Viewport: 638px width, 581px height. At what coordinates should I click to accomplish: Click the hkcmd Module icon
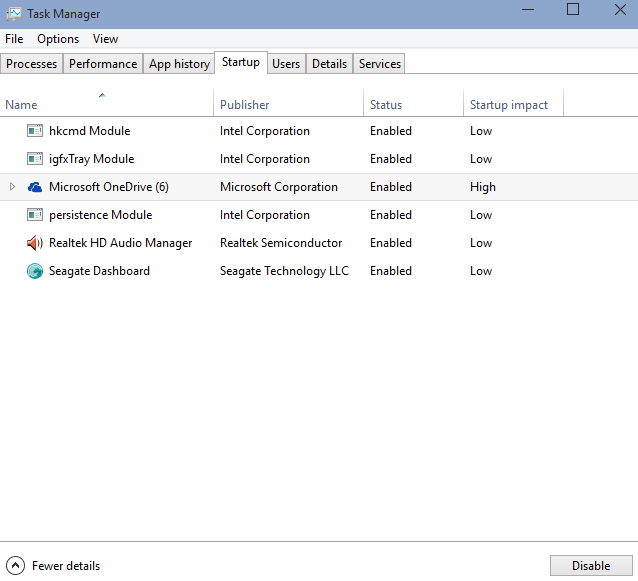[35, 131]
